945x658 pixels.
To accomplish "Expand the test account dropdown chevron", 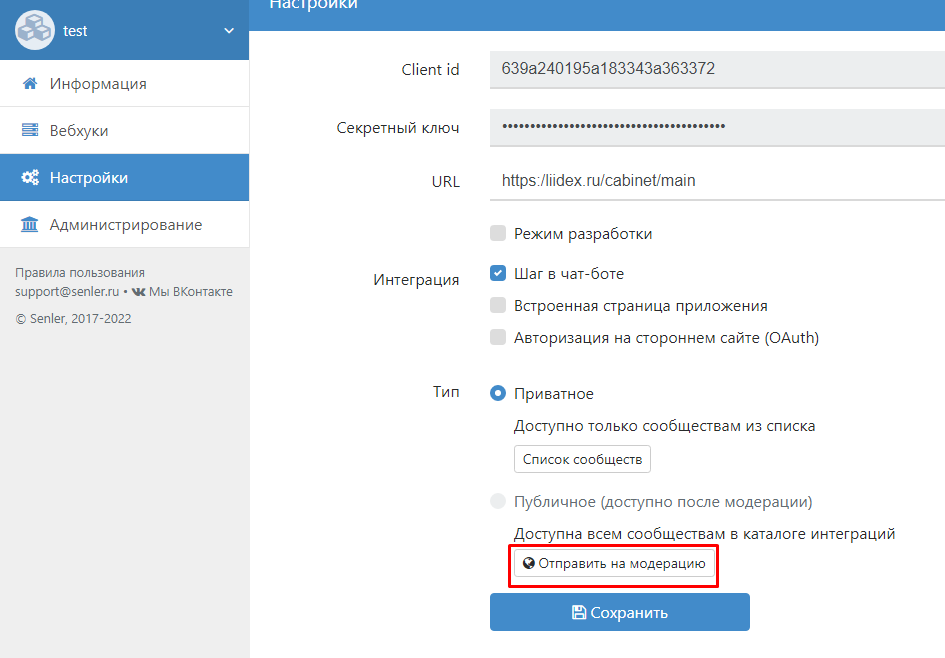I will [229, 31].
